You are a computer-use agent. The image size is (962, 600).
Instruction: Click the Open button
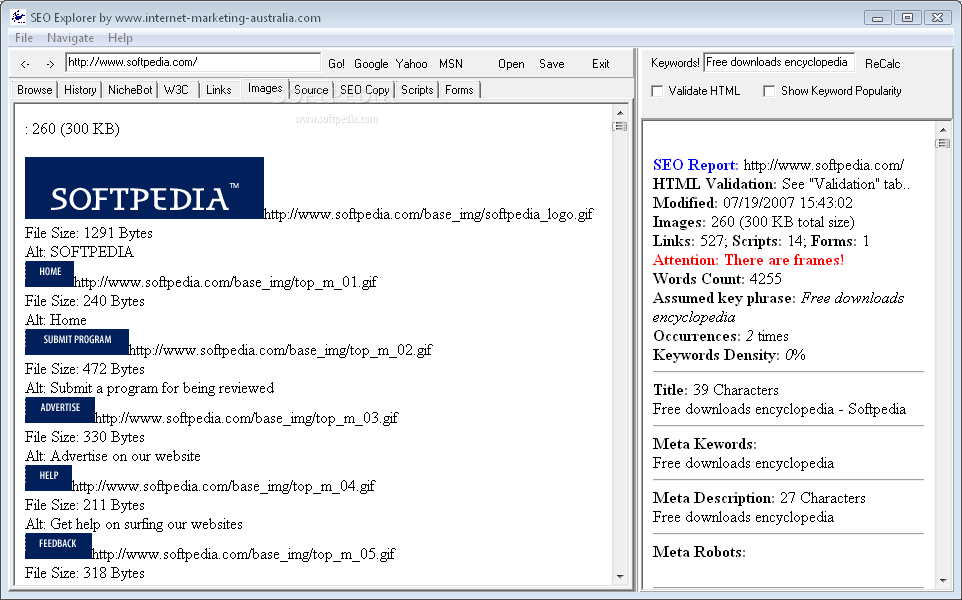click(x=511, y=64)
